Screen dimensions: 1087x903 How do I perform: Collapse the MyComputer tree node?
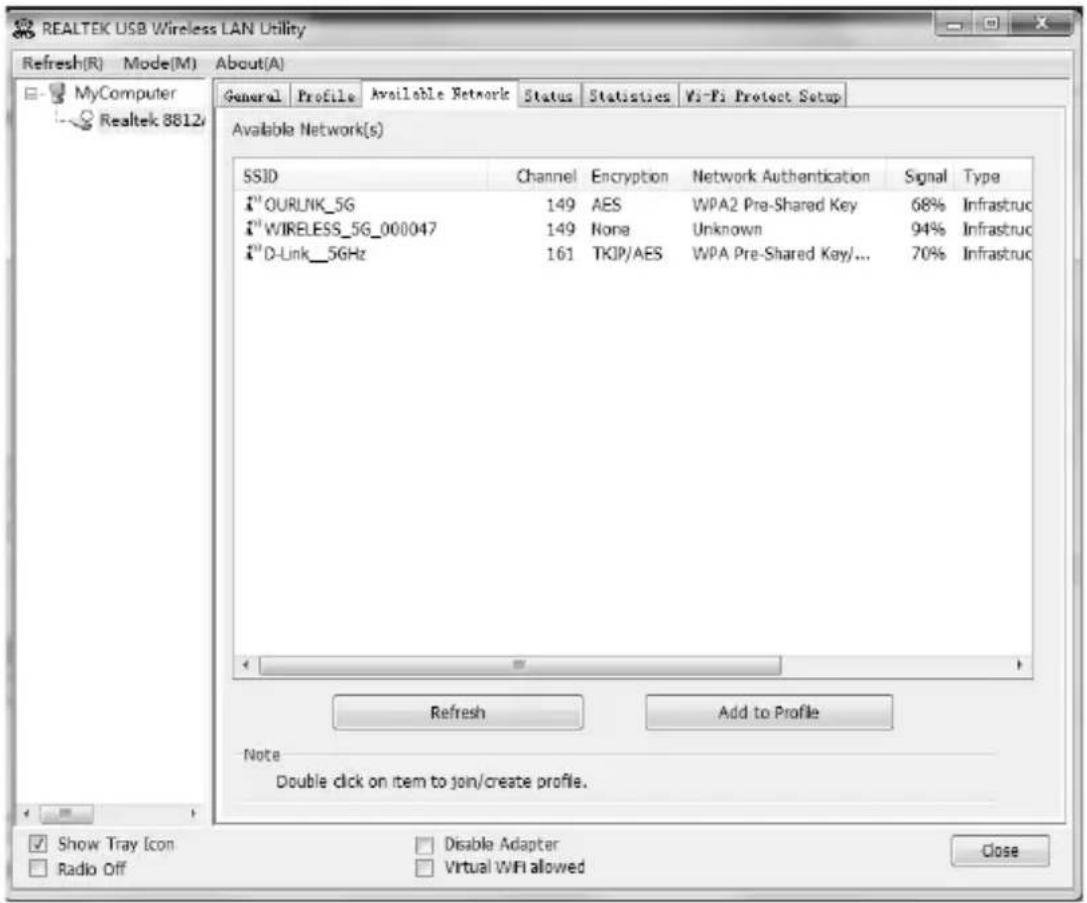pyautogui.click(x=31, y=93)
